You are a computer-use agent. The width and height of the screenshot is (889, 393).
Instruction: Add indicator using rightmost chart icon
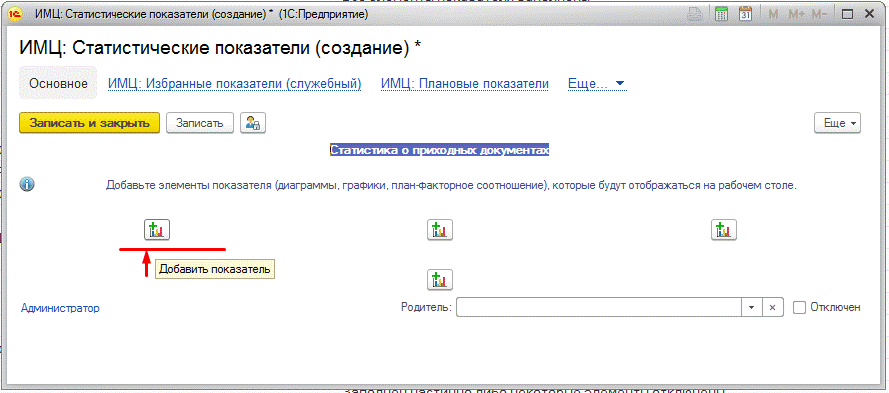[724, 230]
